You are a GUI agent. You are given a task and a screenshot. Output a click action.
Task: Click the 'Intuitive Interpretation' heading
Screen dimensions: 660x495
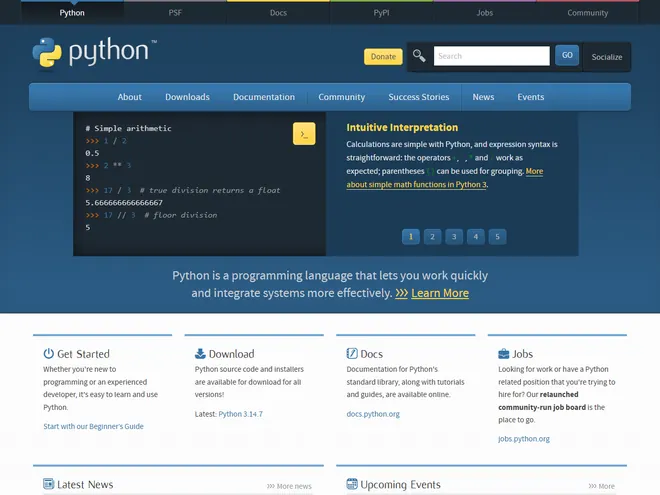402,128
